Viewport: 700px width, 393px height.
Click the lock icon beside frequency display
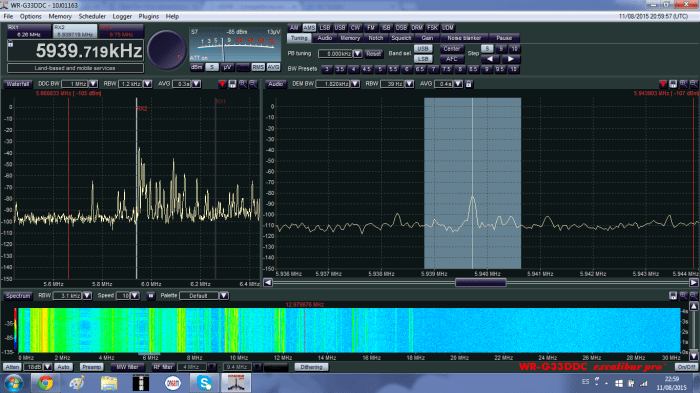(10, 44)
